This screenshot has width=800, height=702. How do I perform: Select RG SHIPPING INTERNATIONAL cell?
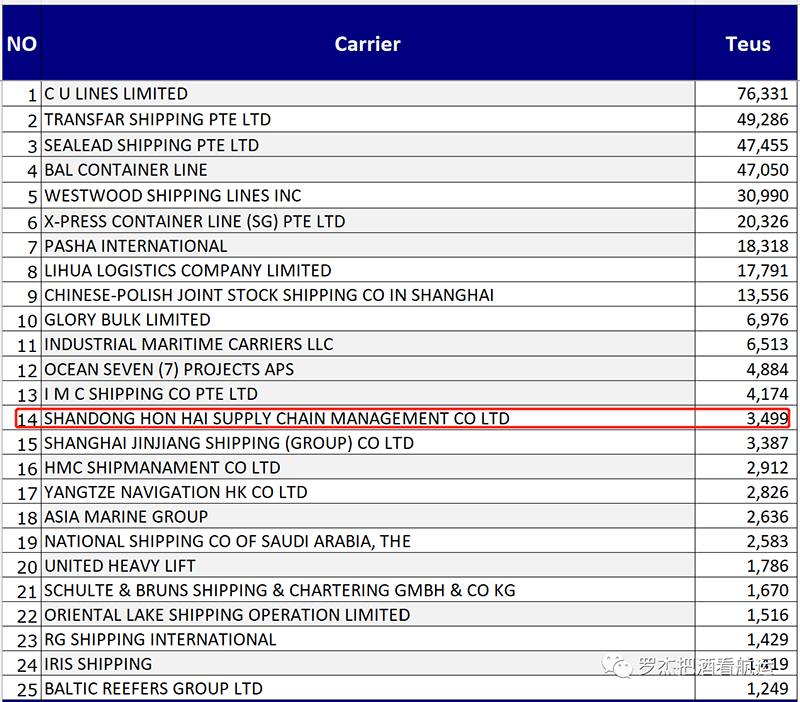[x=368, y=639]
